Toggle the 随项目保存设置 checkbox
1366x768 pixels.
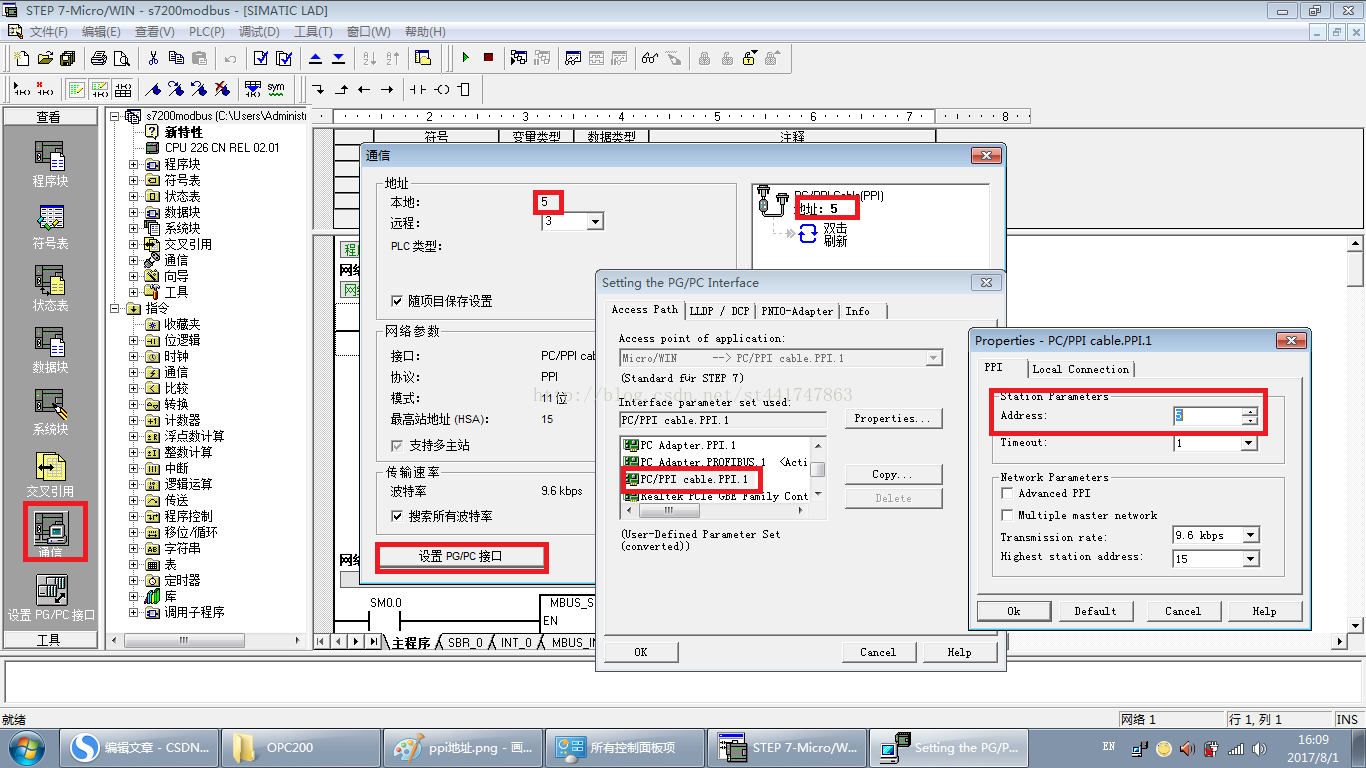pyautogui.click(x=397, y=301)
